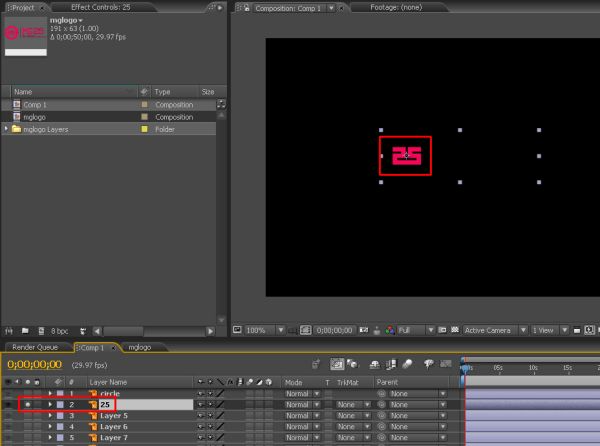
Task: Toggle video visibility of layer 25
Action: [x=8, y=404]
